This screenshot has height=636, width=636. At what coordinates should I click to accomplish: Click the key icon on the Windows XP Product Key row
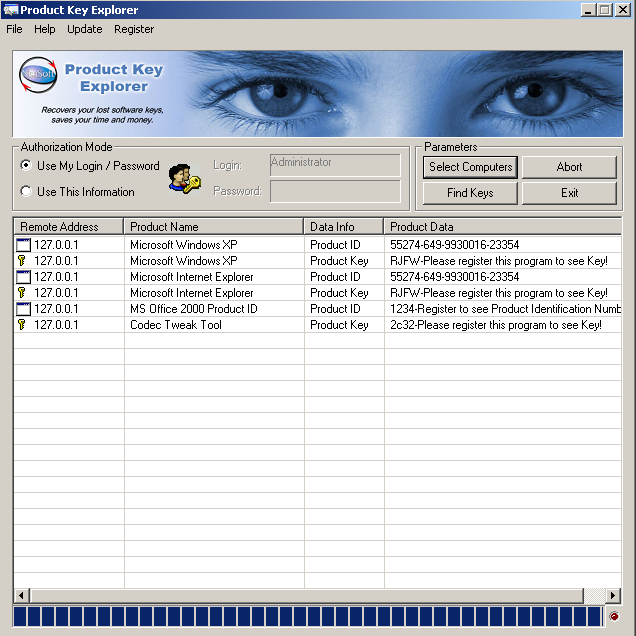(x=22, y=260)
